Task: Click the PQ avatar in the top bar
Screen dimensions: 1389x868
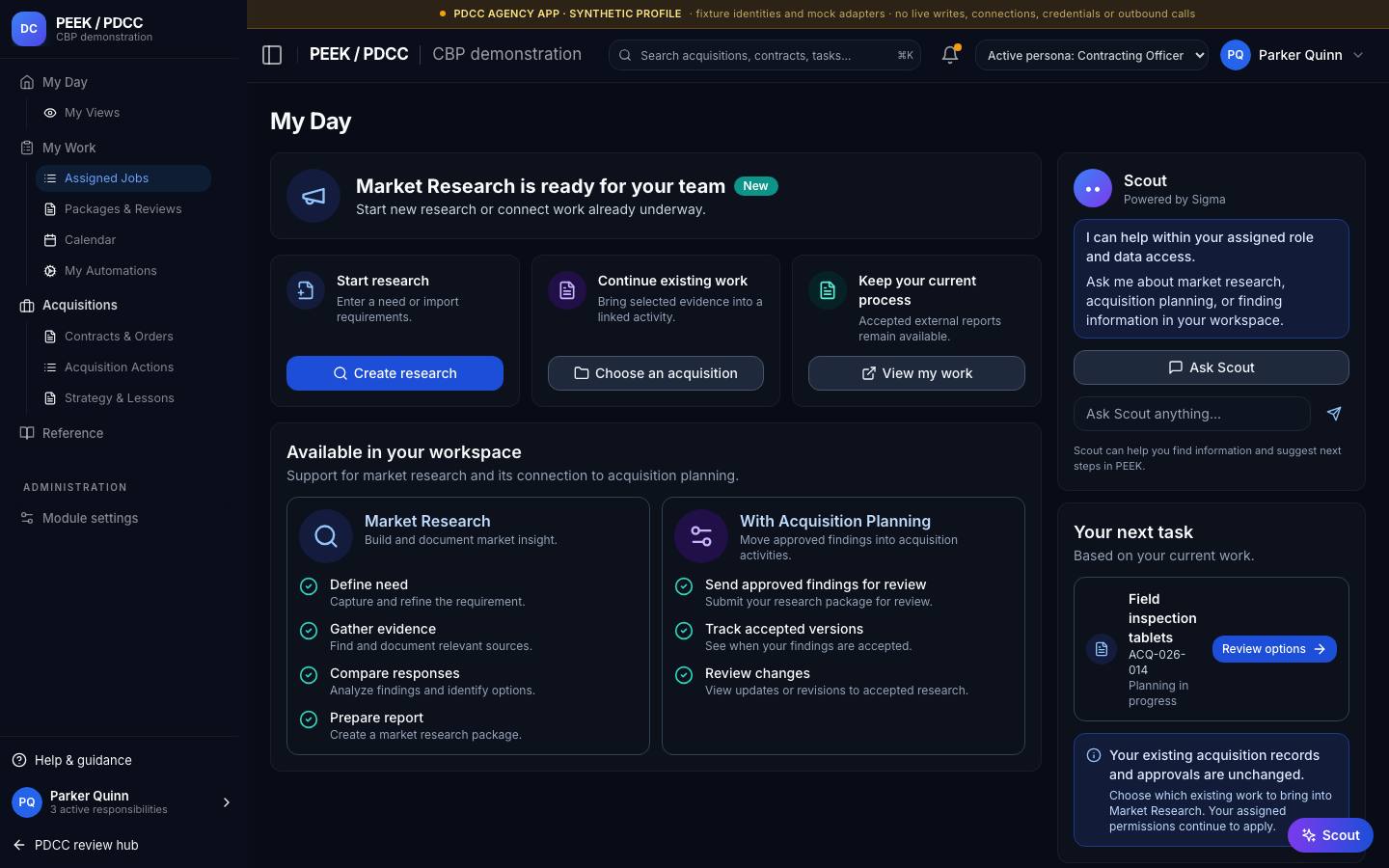Action: 1236,55
